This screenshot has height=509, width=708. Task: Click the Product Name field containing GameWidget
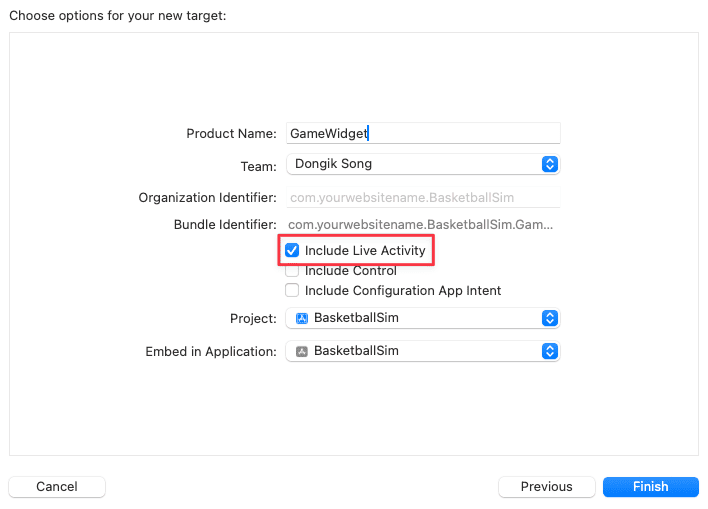[x=423, y=133]
